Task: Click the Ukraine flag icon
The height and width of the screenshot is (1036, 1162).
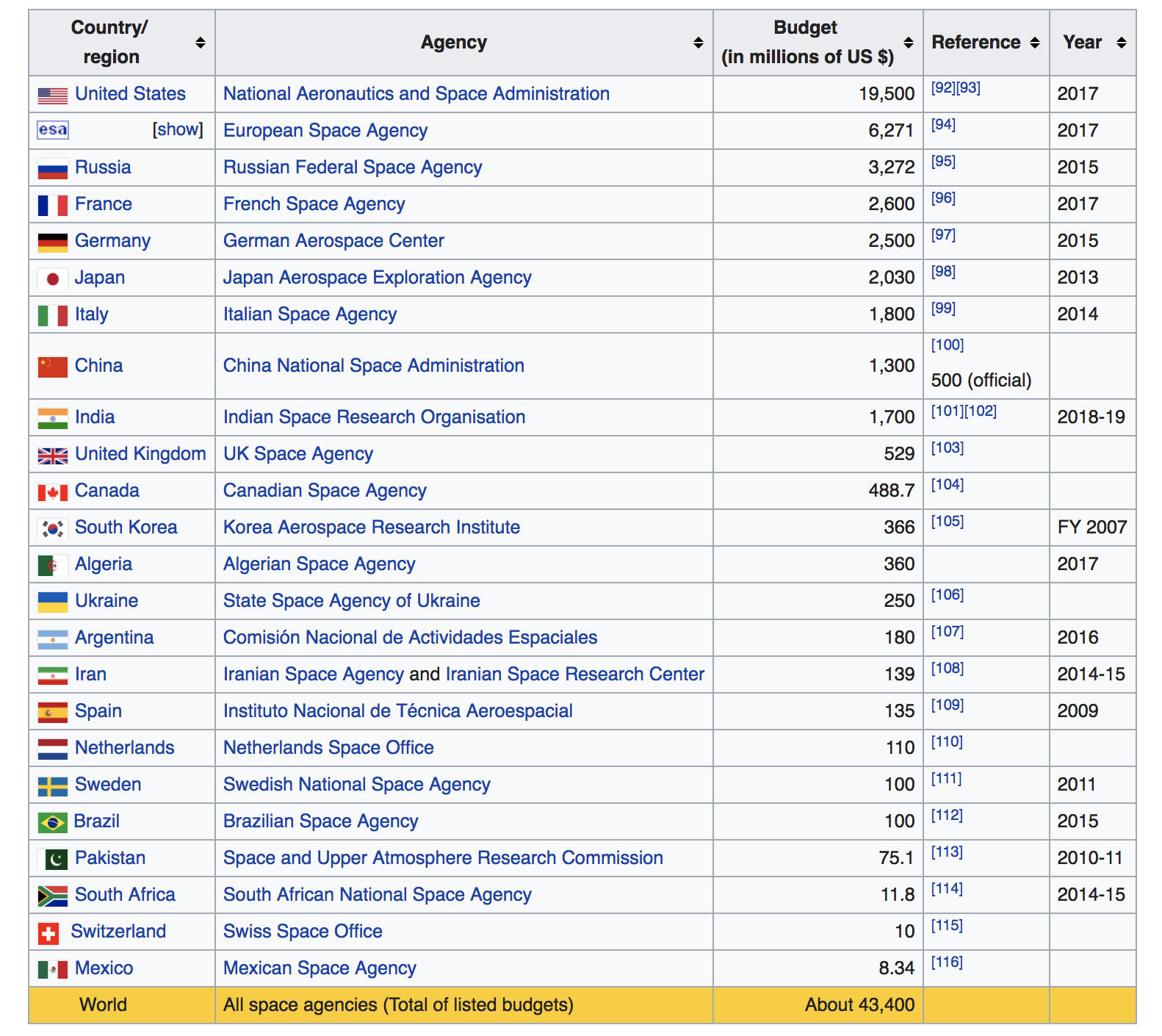Action: click(53, 602)
